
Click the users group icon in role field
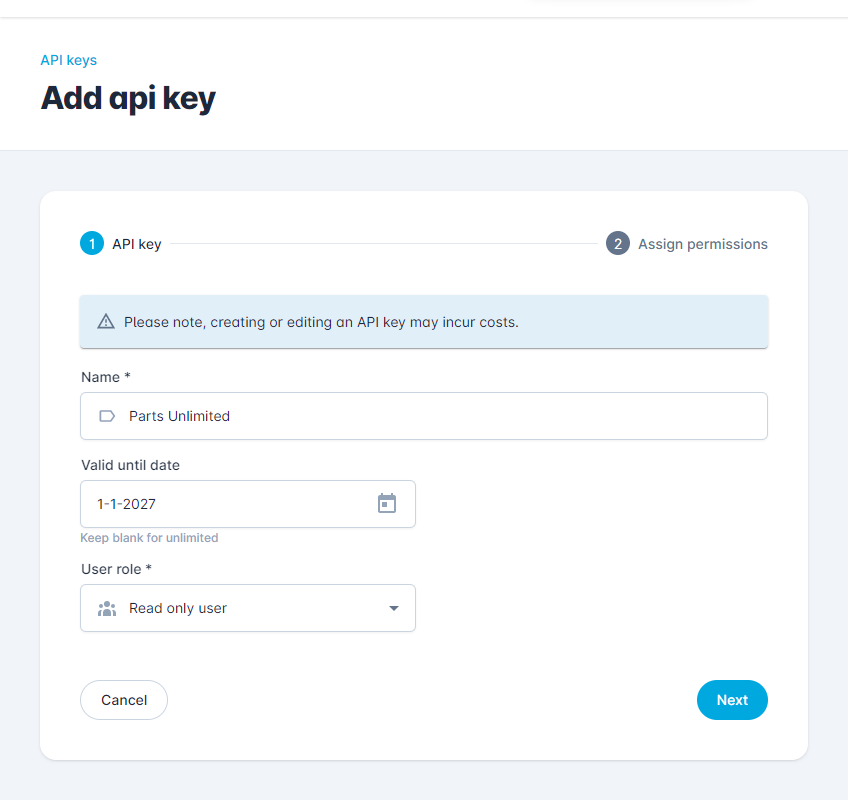tap(107, 609)
